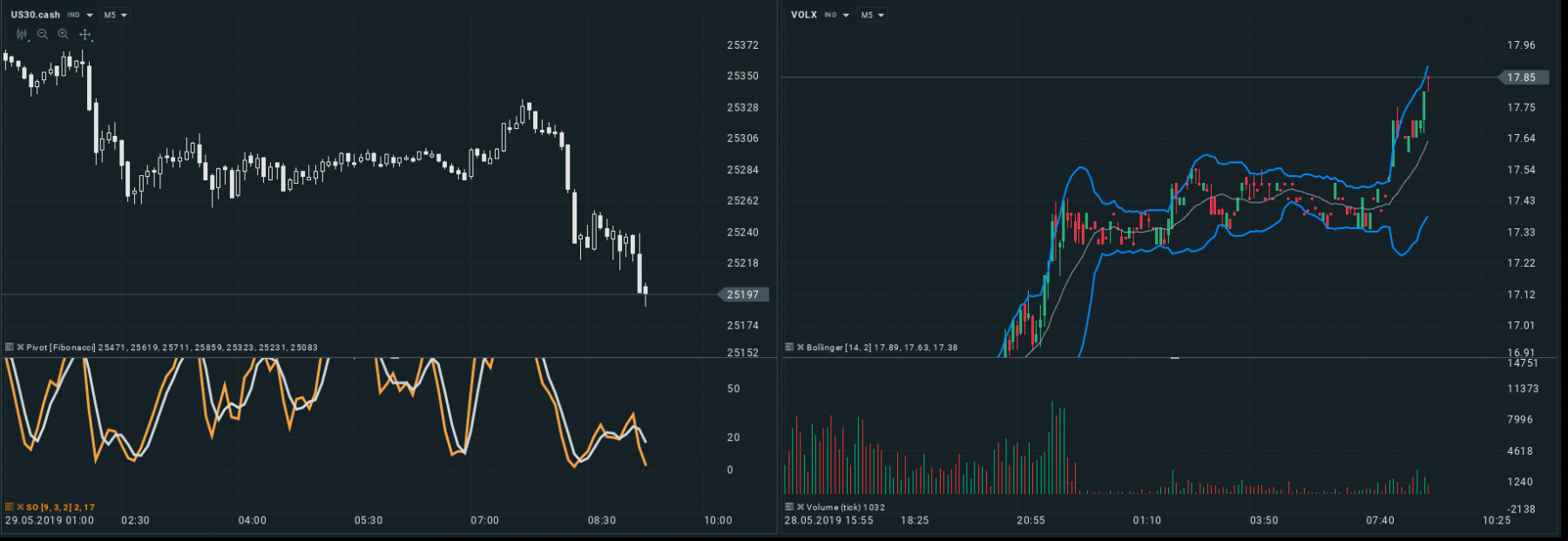Remove the SO stochastic oscillator indicator

(x=20, y=507)
